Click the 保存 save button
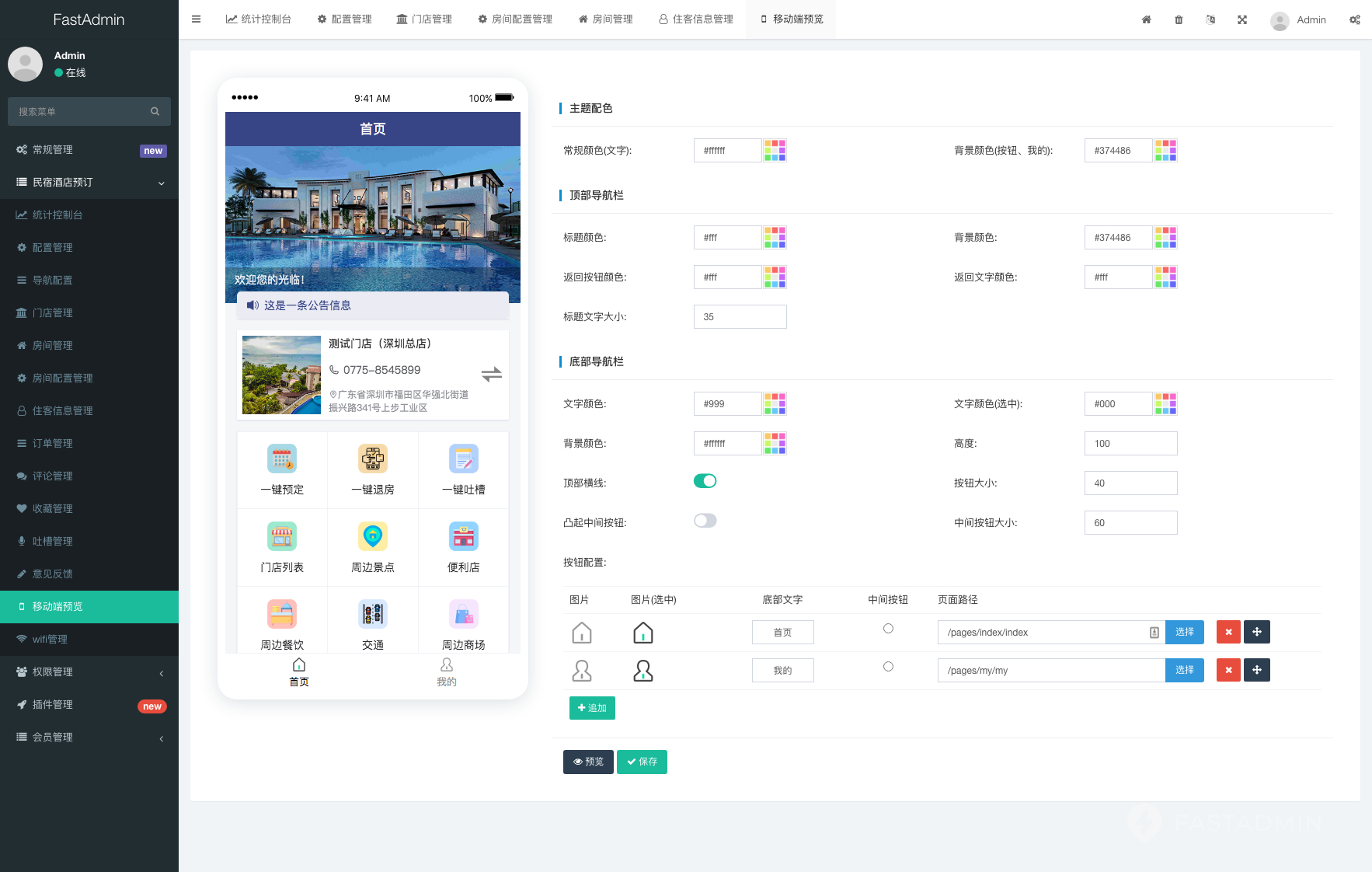The height and width of the screenshot is (872, 1372). tap(642, 762)
